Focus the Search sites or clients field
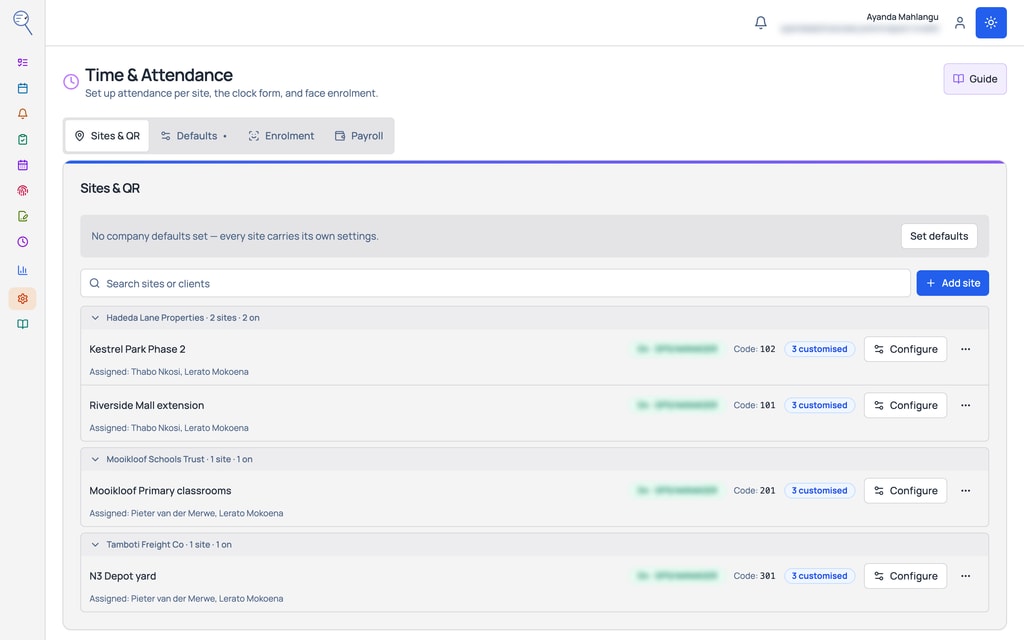The width and height of the screenshot is (1024, 640). [x=495, y=283]
